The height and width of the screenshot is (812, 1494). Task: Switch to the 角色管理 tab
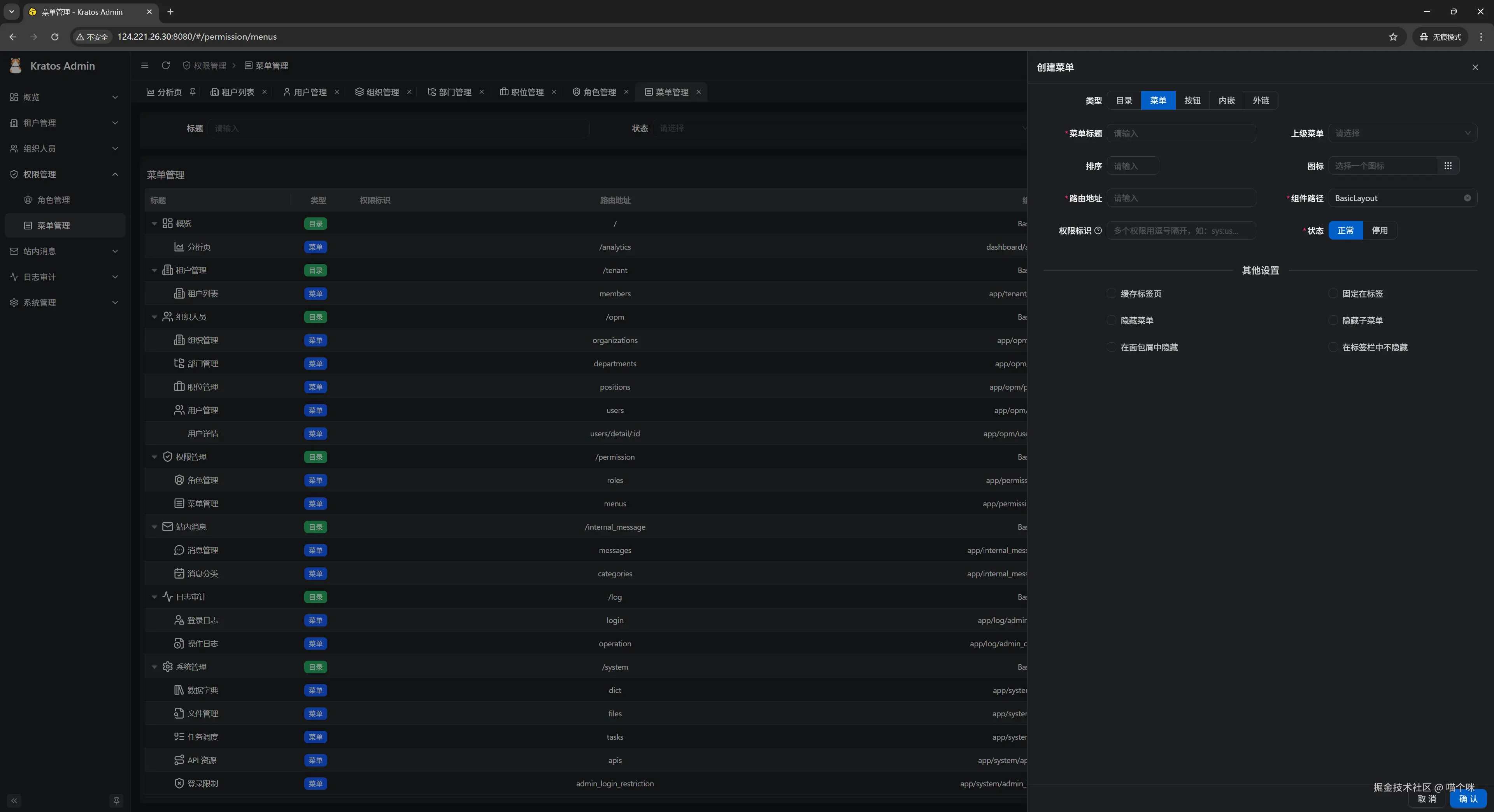coord(599,92)
